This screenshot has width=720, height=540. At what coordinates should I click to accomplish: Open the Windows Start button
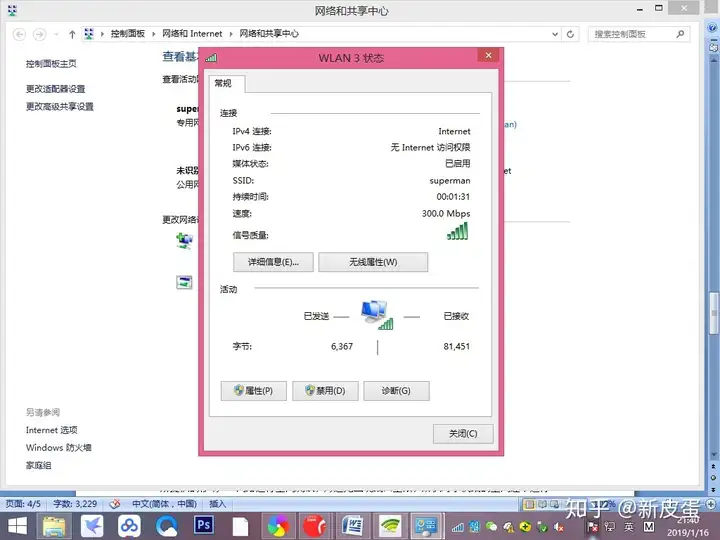pos(17,526)
